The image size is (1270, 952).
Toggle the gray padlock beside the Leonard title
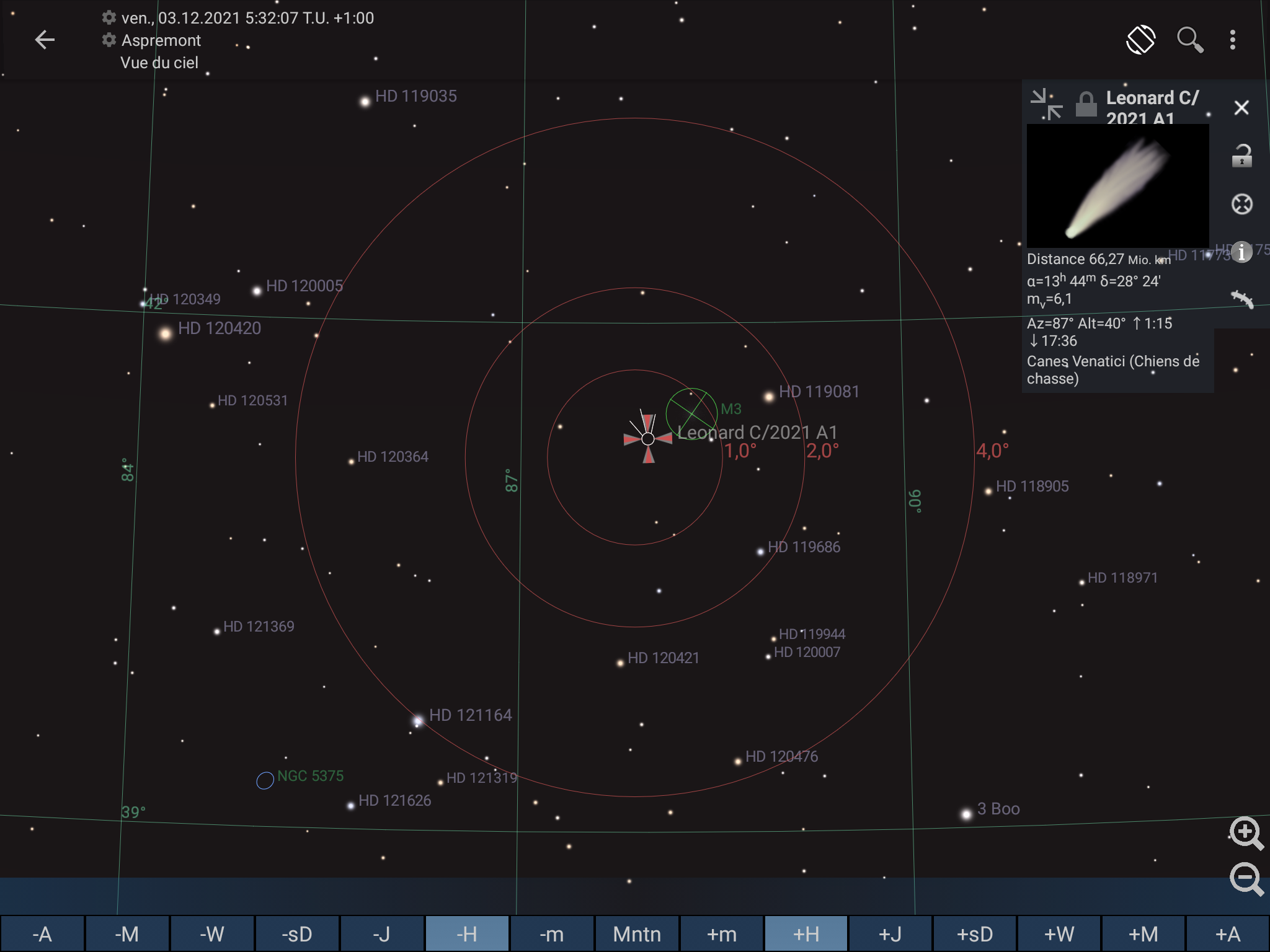tap(1086, 104)
